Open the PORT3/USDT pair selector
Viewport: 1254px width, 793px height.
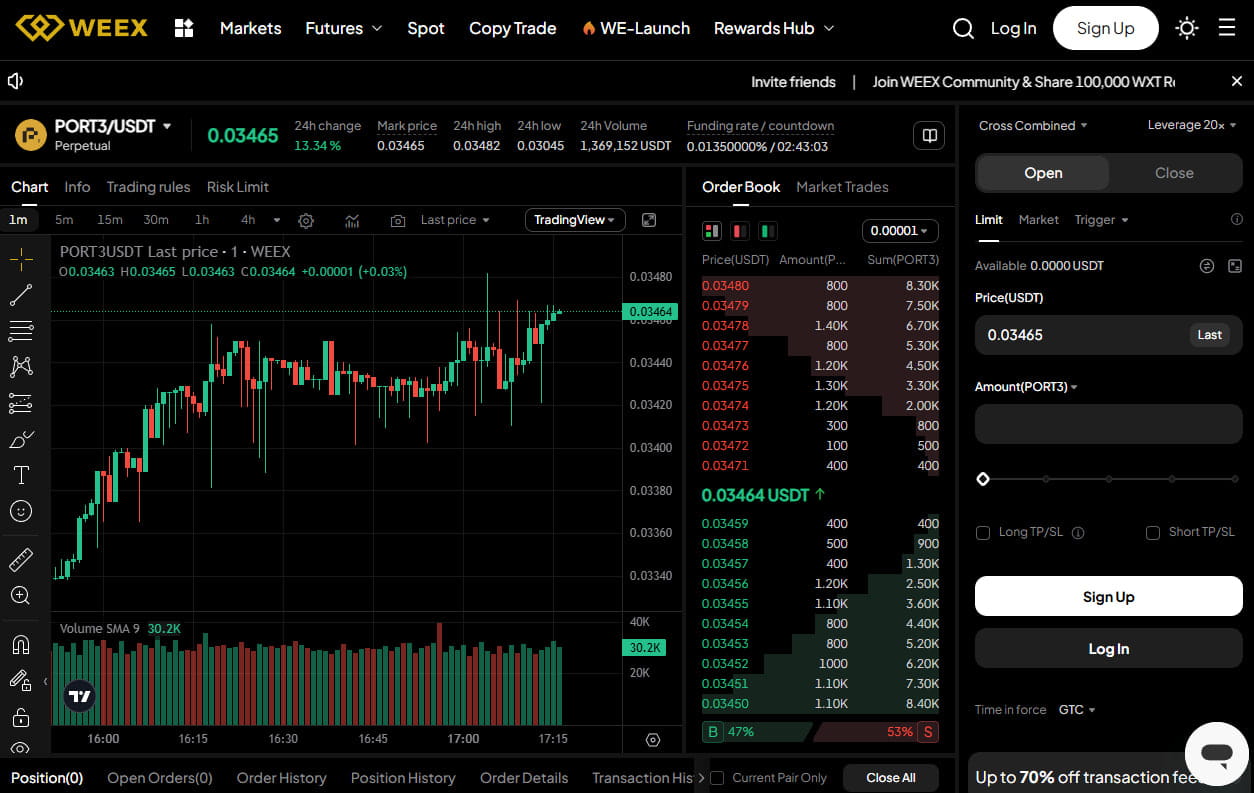pyautogui.click(x=113, y=126)
